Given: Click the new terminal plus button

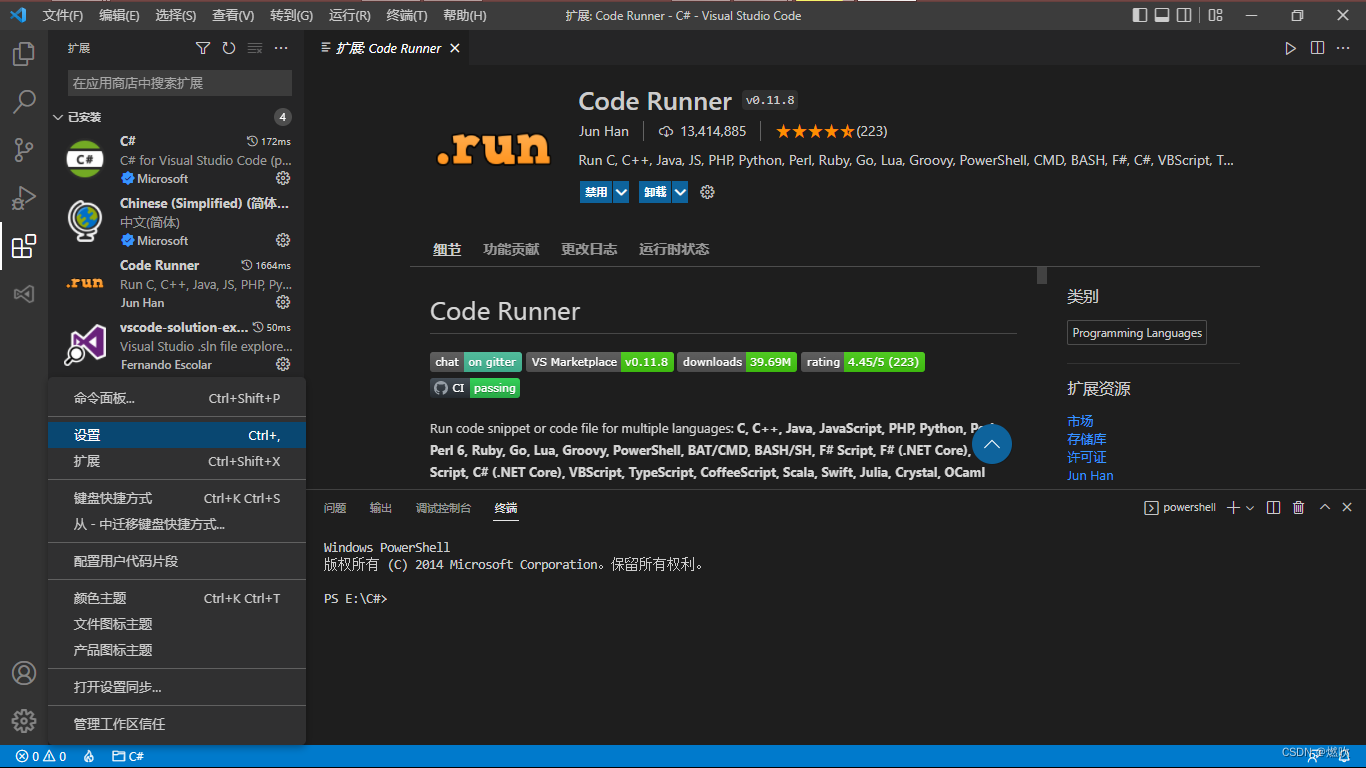Looking at the screenshot, I should click(x=1233, y=508).
